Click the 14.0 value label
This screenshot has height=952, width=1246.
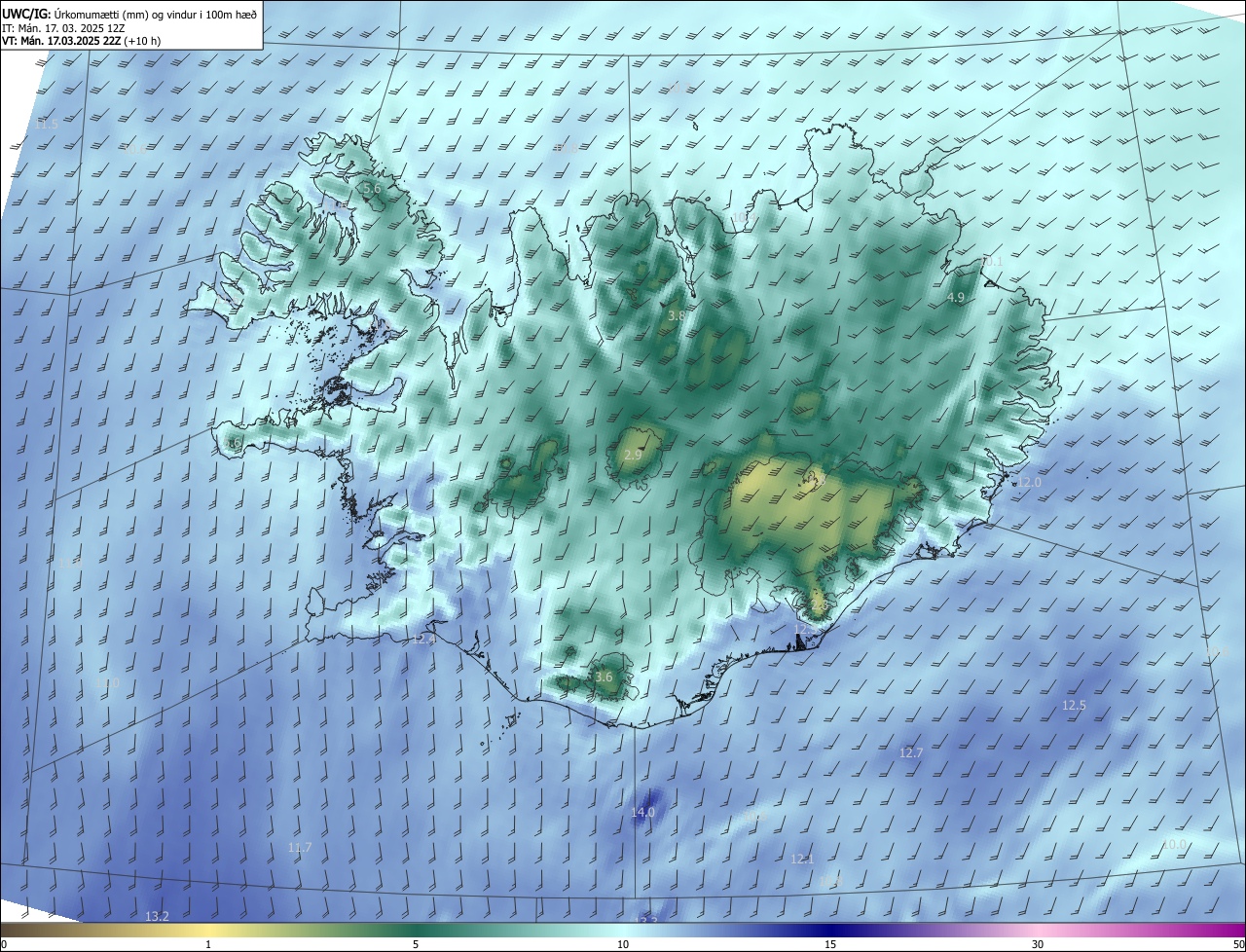[643, 813]
